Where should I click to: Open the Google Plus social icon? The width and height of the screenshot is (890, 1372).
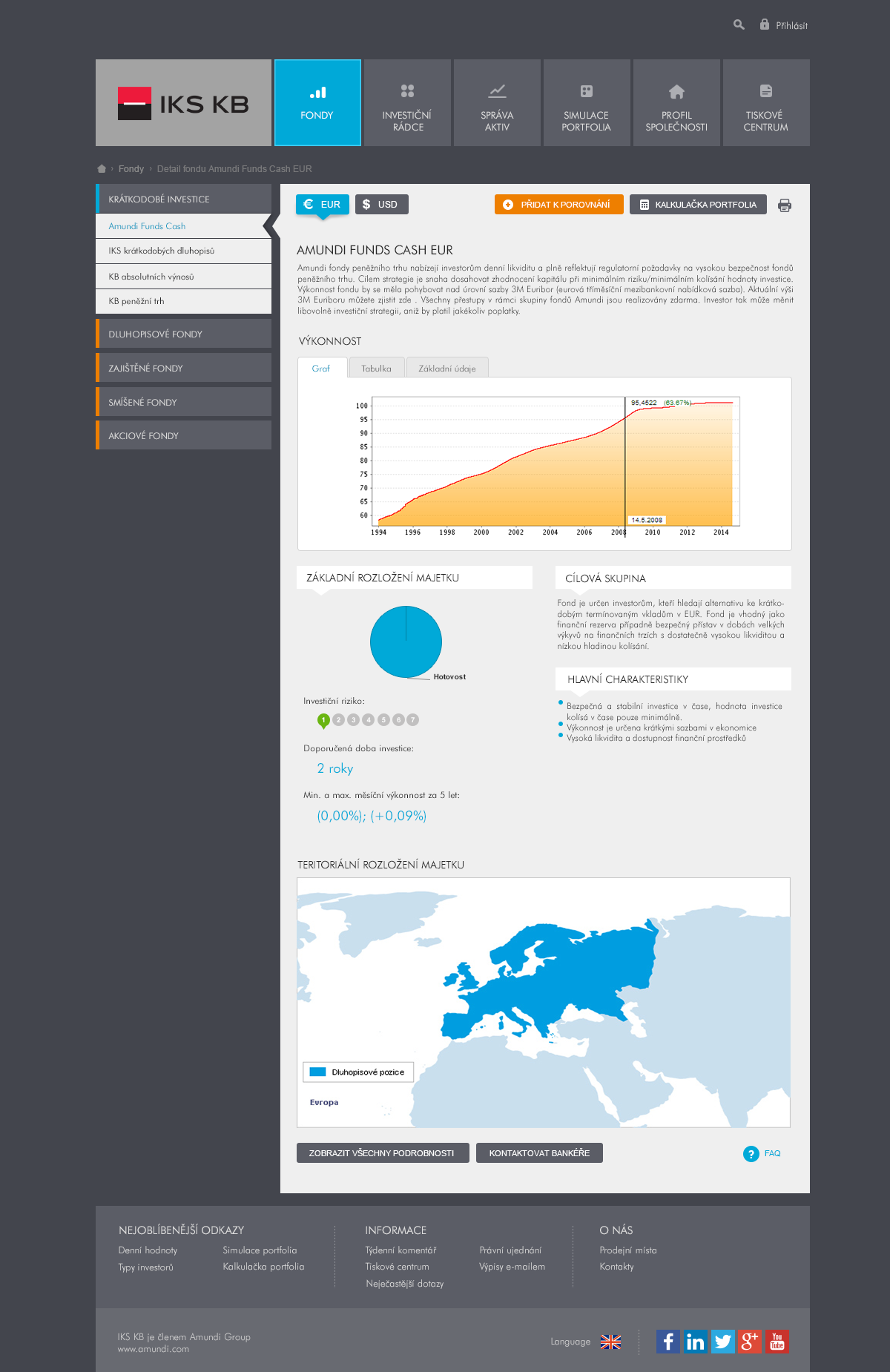[750, 1342]
